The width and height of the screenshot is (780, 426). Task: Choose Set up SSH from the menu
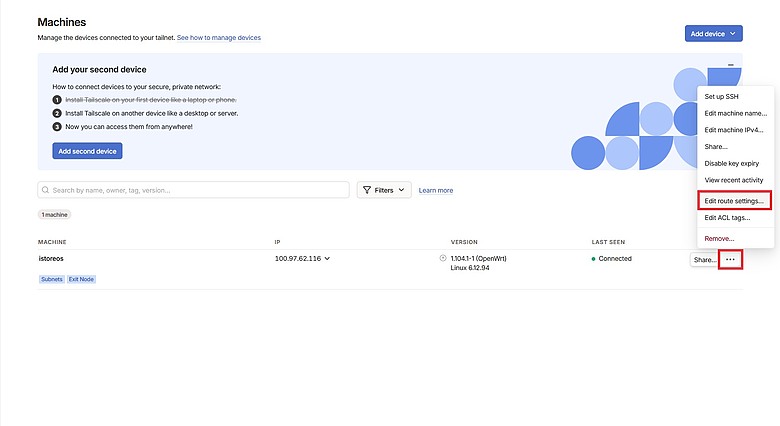721,97
